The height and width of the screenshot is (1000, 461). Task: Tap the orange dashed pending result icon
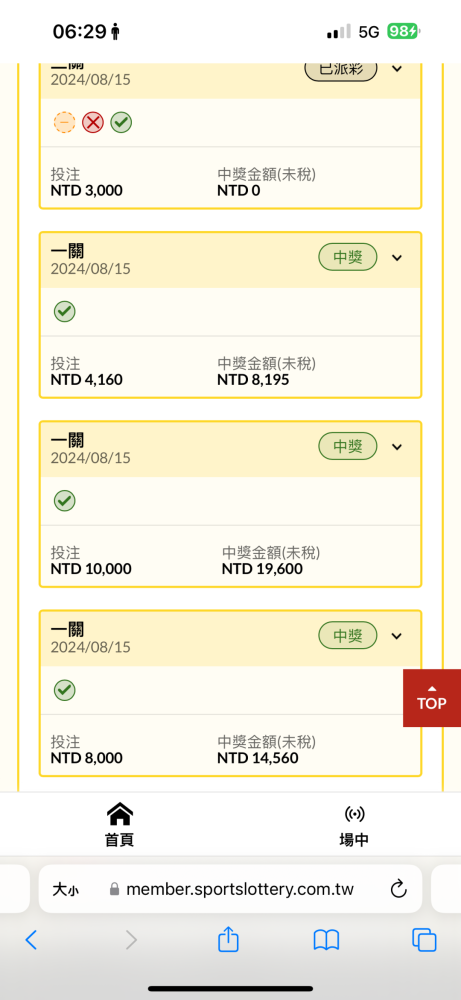click(64, 122)
